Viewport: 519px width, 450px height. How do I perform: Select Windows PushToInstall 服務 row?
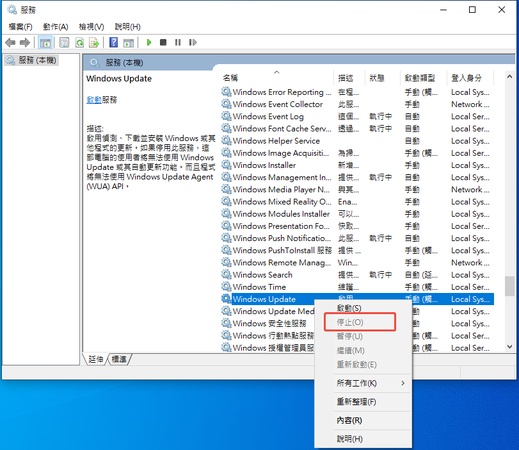click(x=357, y=250)
